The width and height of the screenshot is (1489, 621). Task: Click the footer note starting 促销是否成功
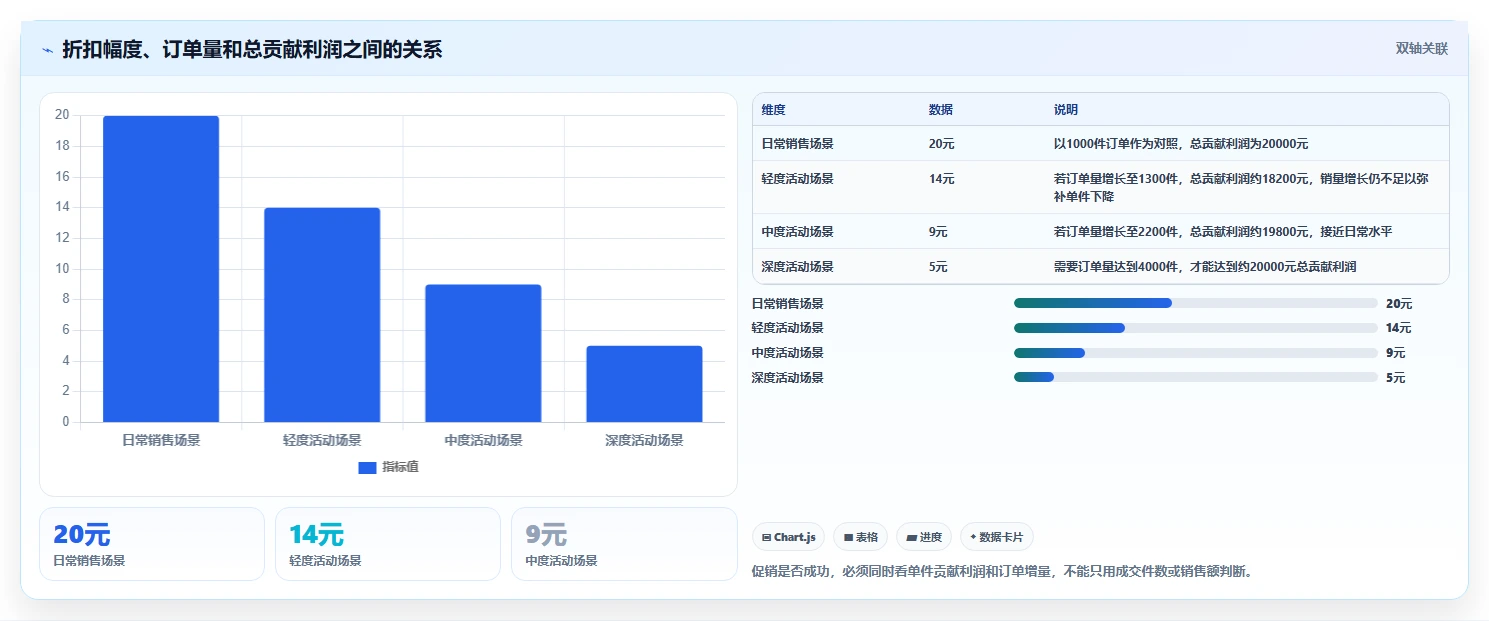tap(1002, 572)
